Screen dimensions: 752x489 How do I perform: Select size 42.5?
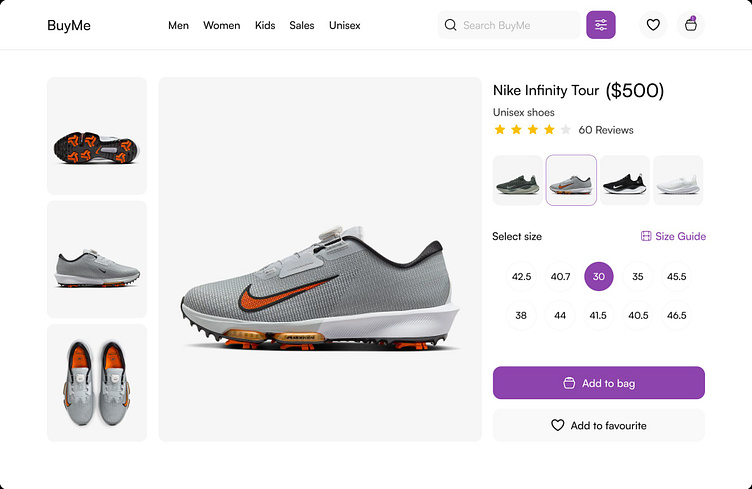(x=521, y=277)
